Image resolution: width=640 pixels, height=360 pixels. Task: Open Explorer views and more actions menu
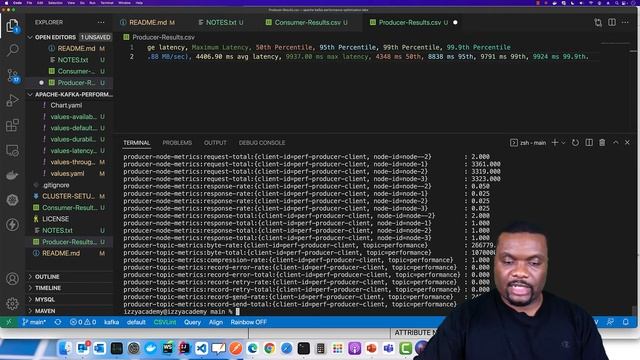[x=101, y=22]
